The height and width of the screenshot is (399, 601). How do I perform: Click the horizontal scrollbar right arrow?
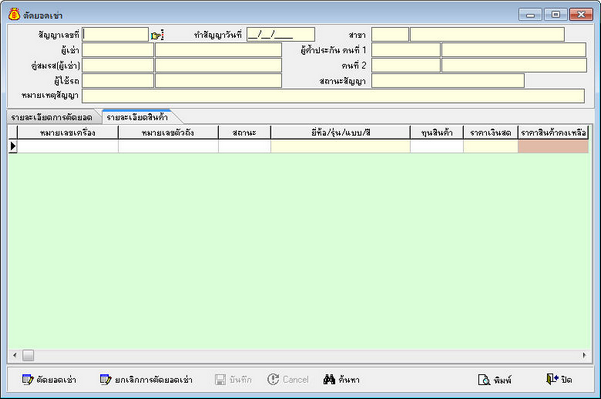click(x=584, y=355)
